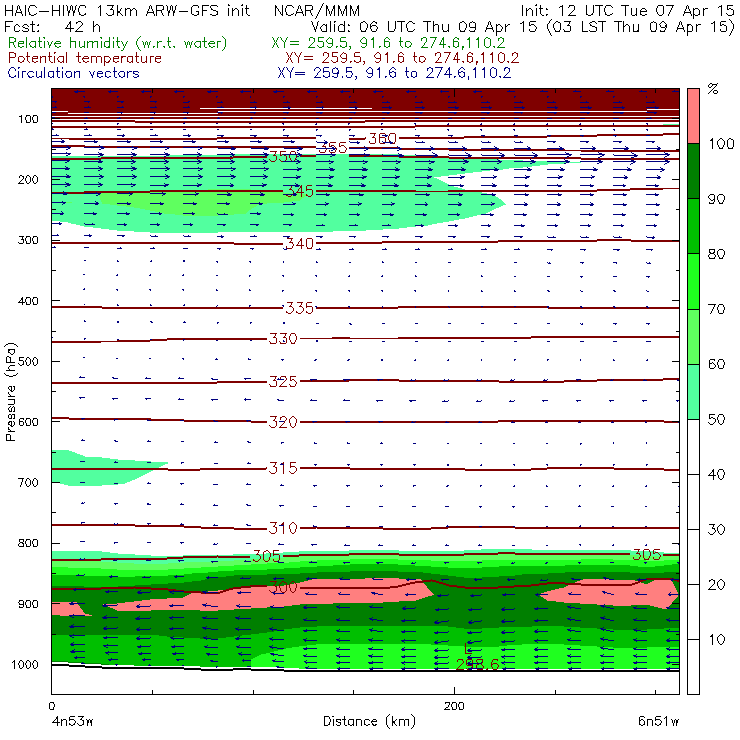Click the blue XY= 259.5, 91.6 coordinates text

click(x=394, y=73)
